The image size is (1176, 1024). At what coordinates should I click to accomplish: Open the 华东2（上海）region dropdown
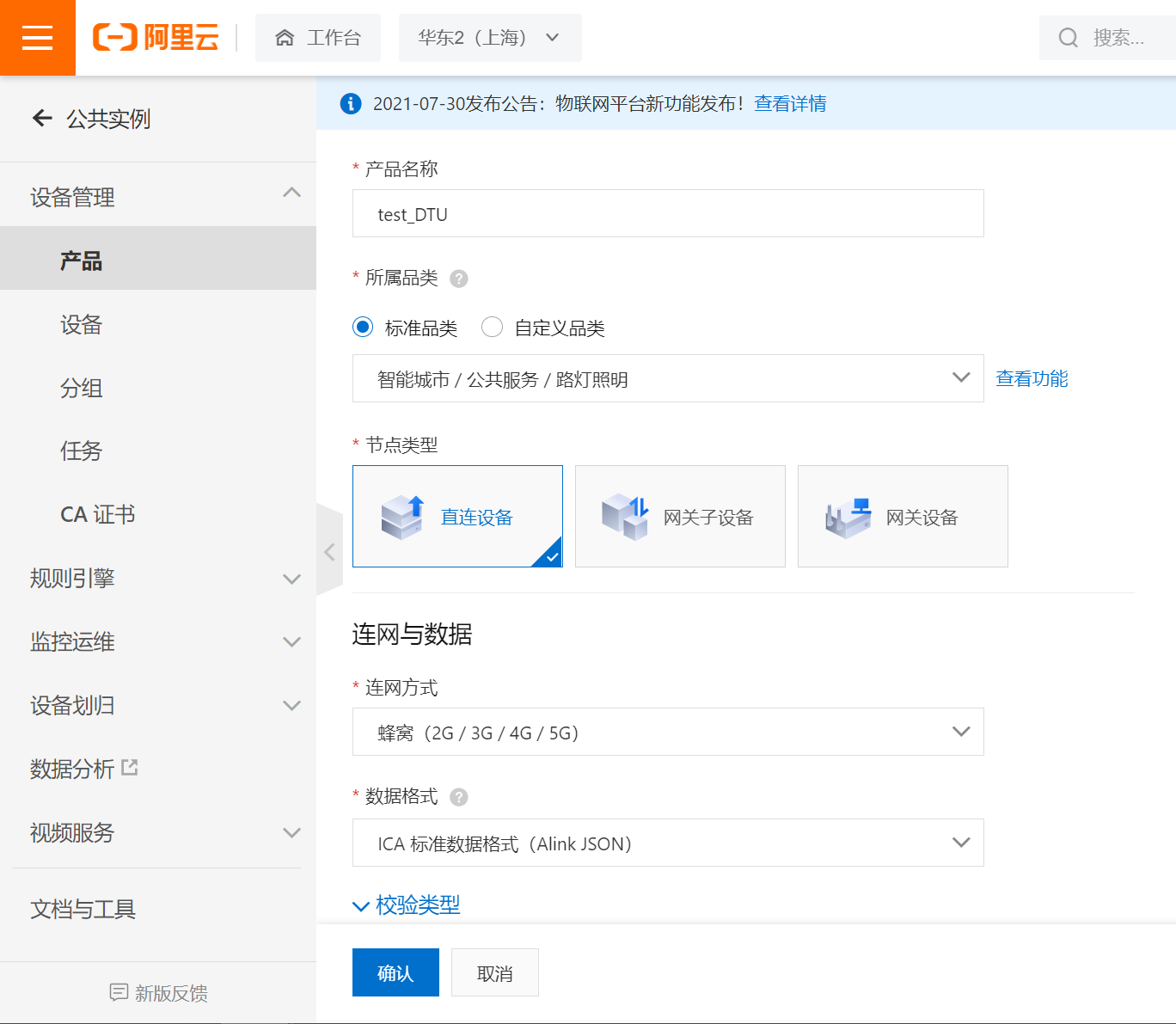(x=490, y=38)
